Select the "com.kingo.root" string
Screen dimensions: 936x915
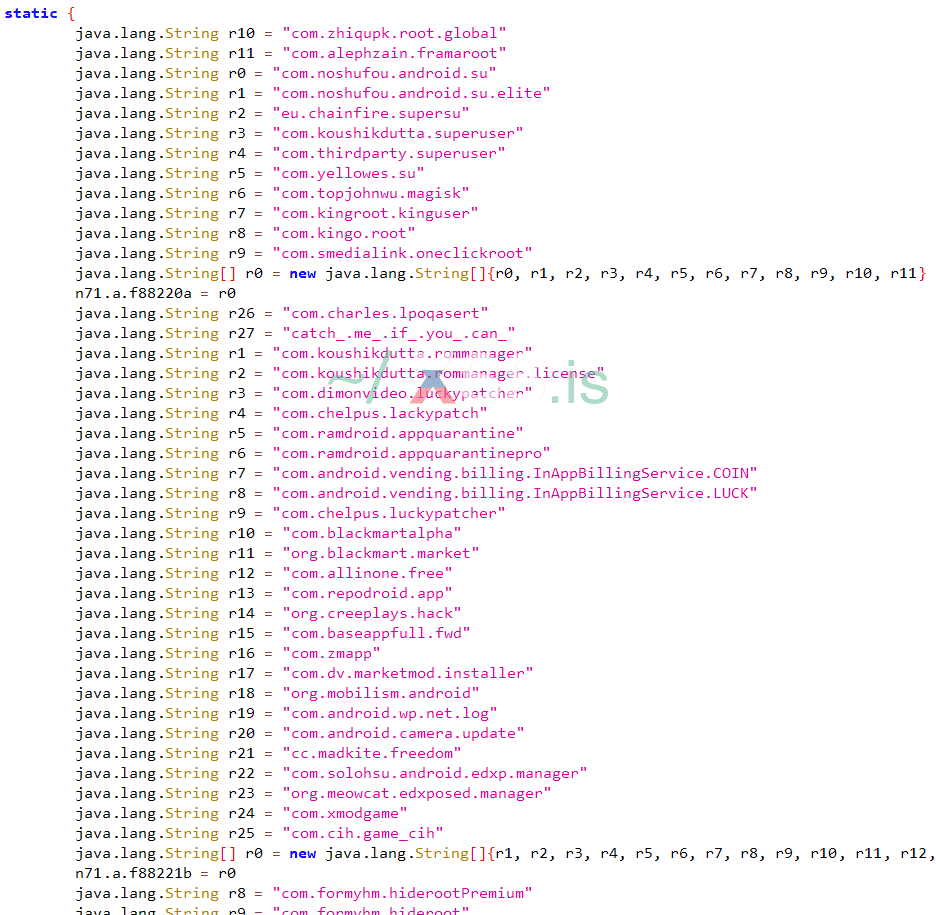coord(344,233)
